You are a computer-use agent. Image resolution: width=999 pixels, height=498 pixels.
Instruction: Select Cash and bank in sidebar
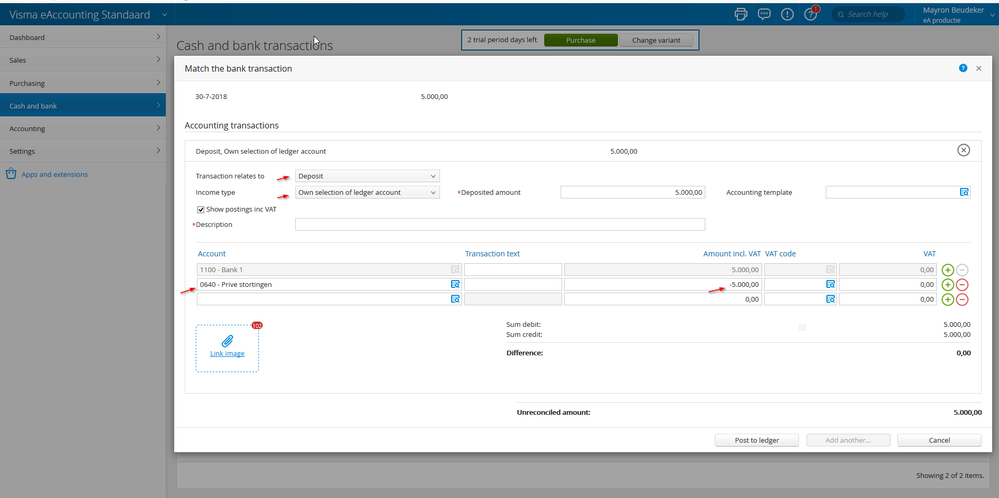(x=83, y=106)
